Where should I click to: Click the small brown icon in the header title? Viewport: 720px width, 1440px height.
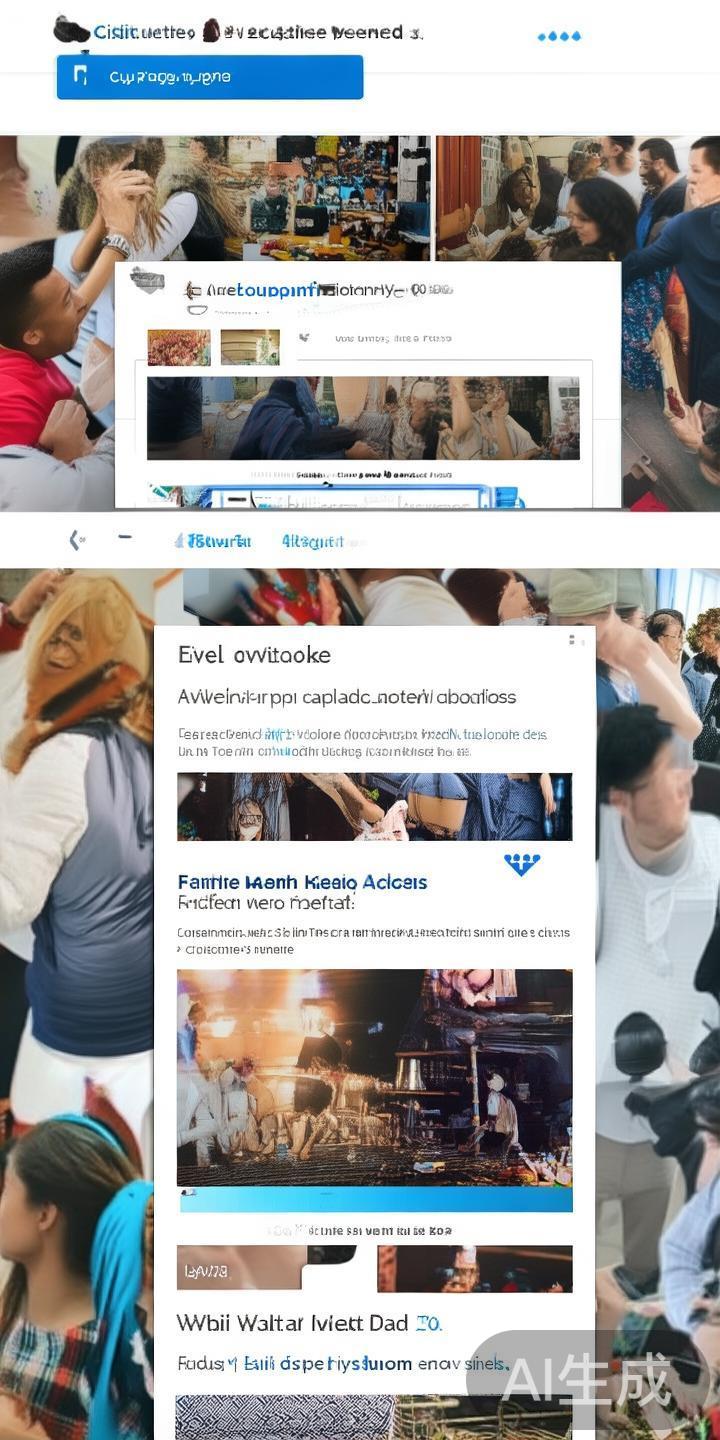(211, 31)
